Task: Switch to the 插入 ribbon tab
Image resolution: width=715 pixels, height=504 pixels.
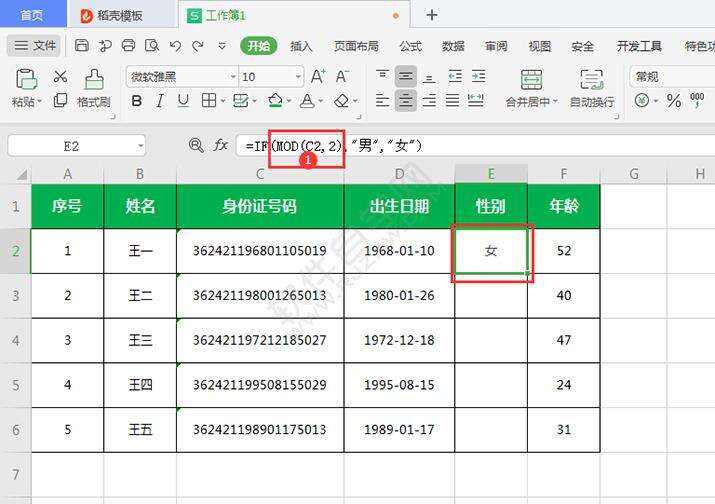Action: tap(301, 46)
